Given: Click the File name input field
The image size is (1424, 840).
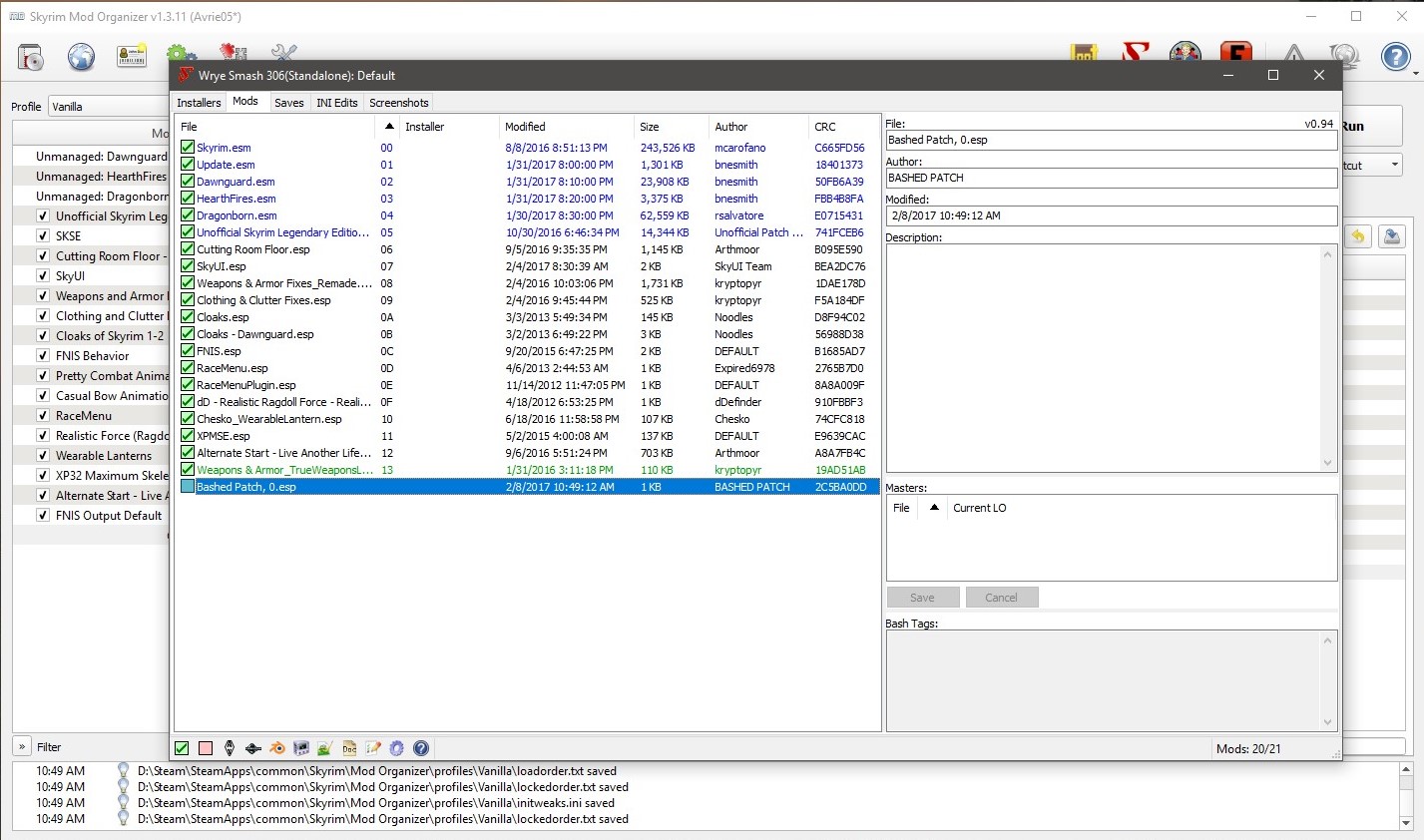Looking at the screenshot, I should click(1112, 141).
